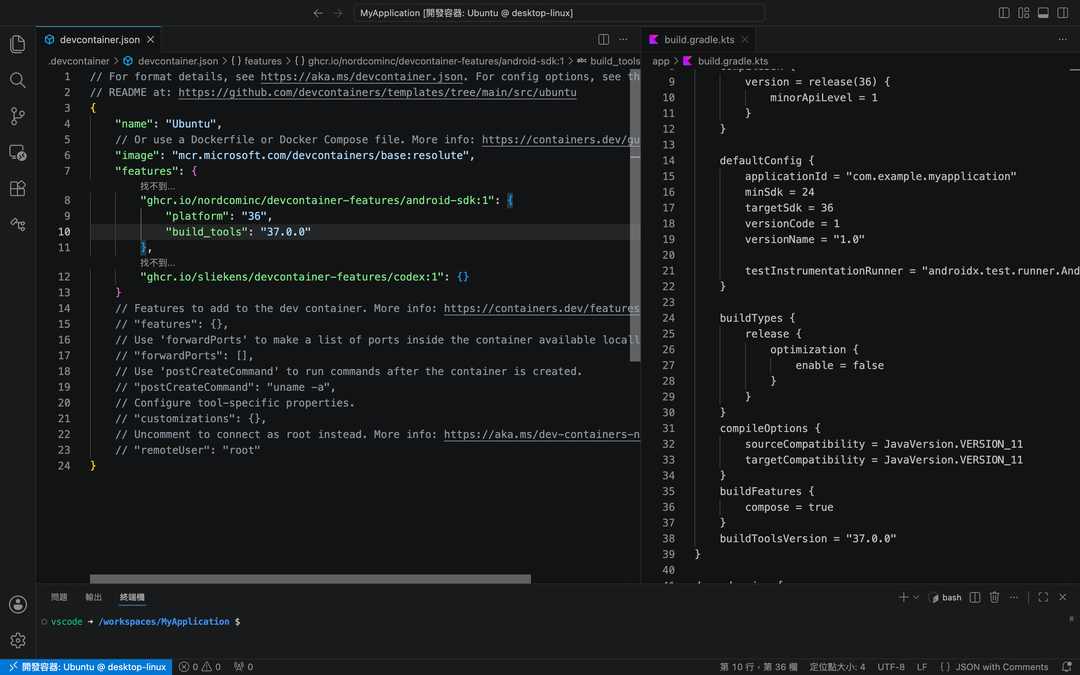The image size is (1080, 675).
Task: Open the Explorer view in activity bar
Action: [18, 44]
